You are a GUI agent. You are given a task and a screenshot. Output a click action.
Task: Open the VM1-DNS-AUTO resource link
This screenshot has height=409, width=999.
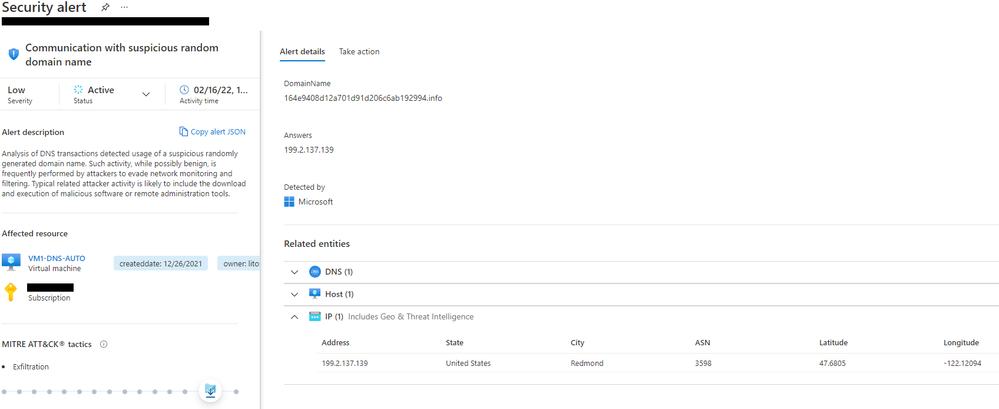(57, 258)
